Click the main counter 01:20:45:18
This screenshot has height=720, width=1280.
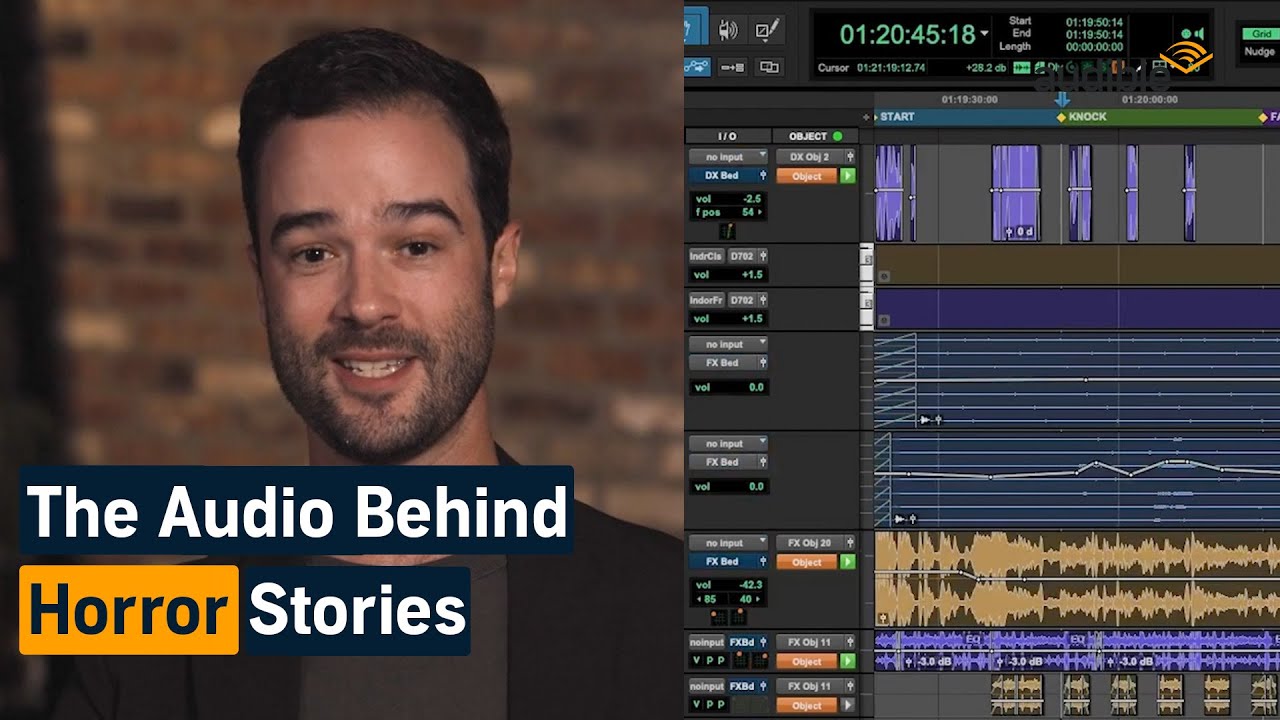tap(907, 35)
